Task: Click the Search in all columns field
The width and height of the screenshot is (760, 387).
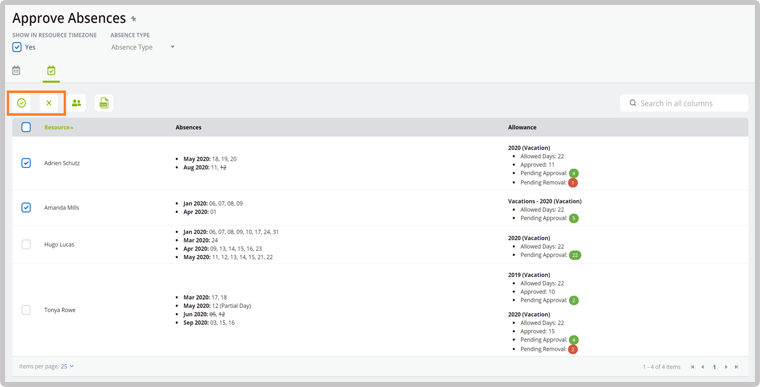Action: point(684,103)
